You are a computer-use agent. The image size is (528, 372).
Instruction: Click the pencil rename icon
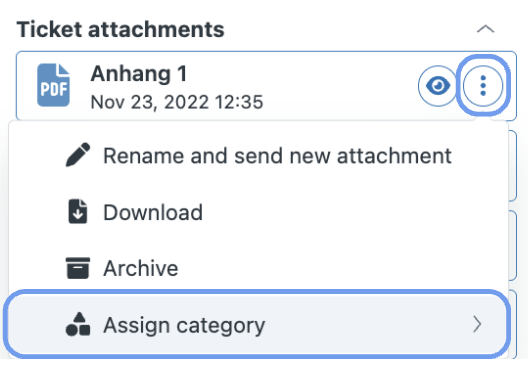click(x=78, y=155)
